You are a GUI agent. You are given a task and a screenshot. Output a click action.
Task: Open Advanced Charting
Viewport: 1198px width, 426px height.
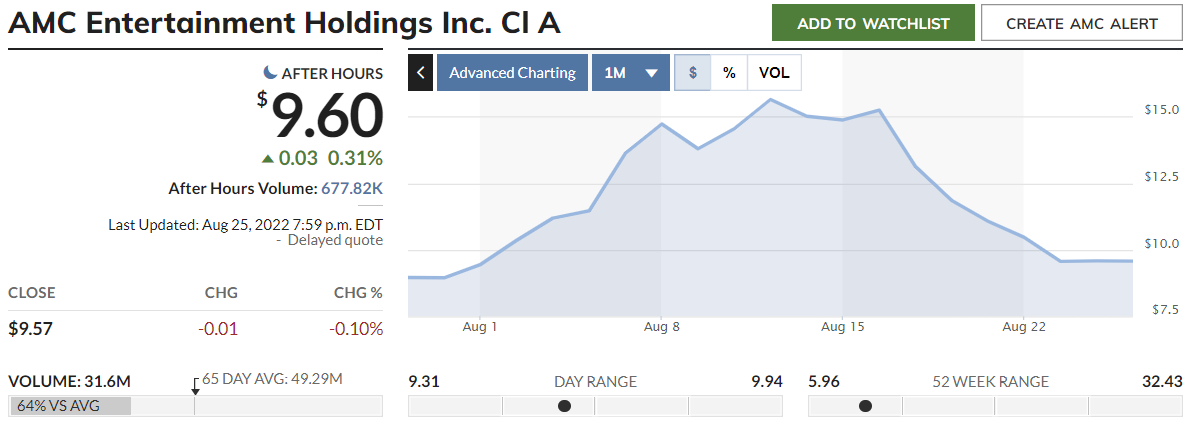[512, 73]
